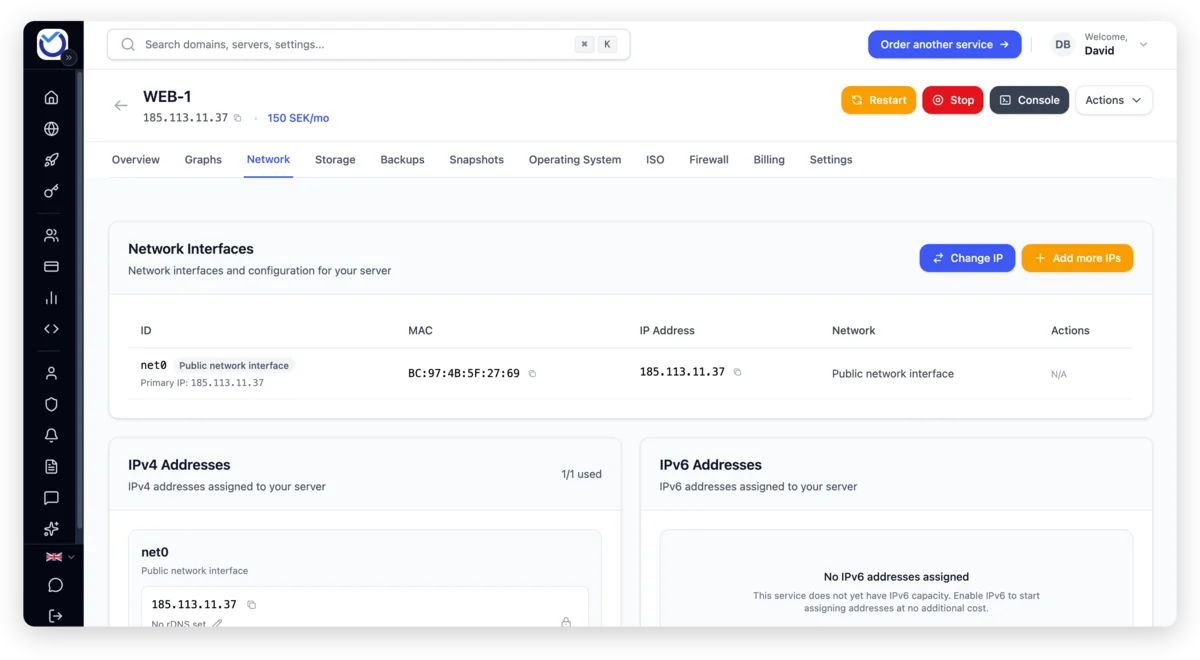
Task: Click the Restart button
Action: [878, 100]
